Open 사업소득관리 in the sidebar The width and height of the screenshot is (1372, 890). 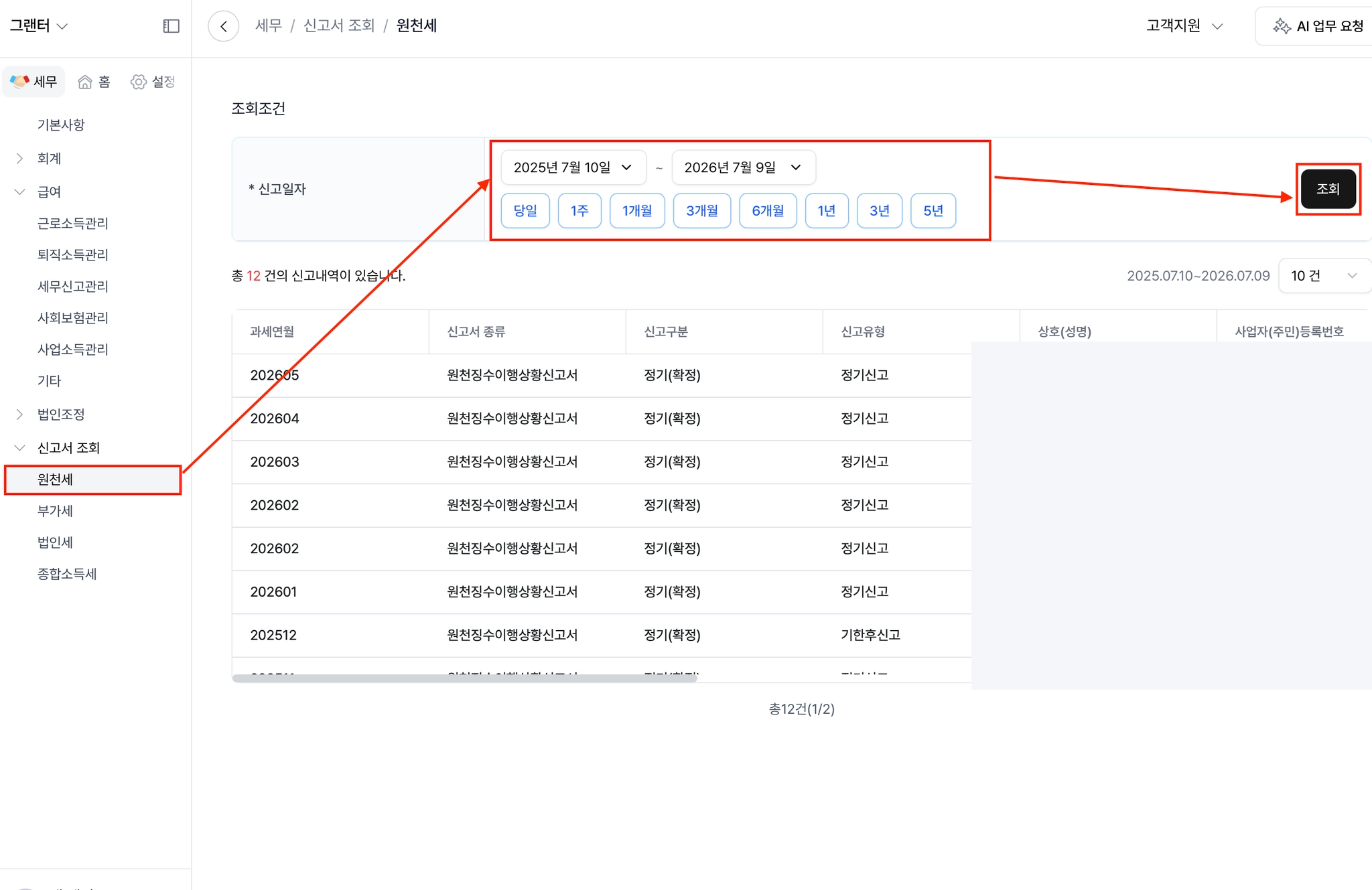point(72,349)
